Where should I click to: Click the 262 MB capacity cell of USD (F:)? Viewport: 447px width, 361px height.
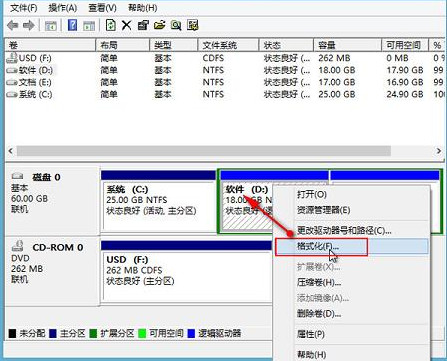[x=334, y=58]
